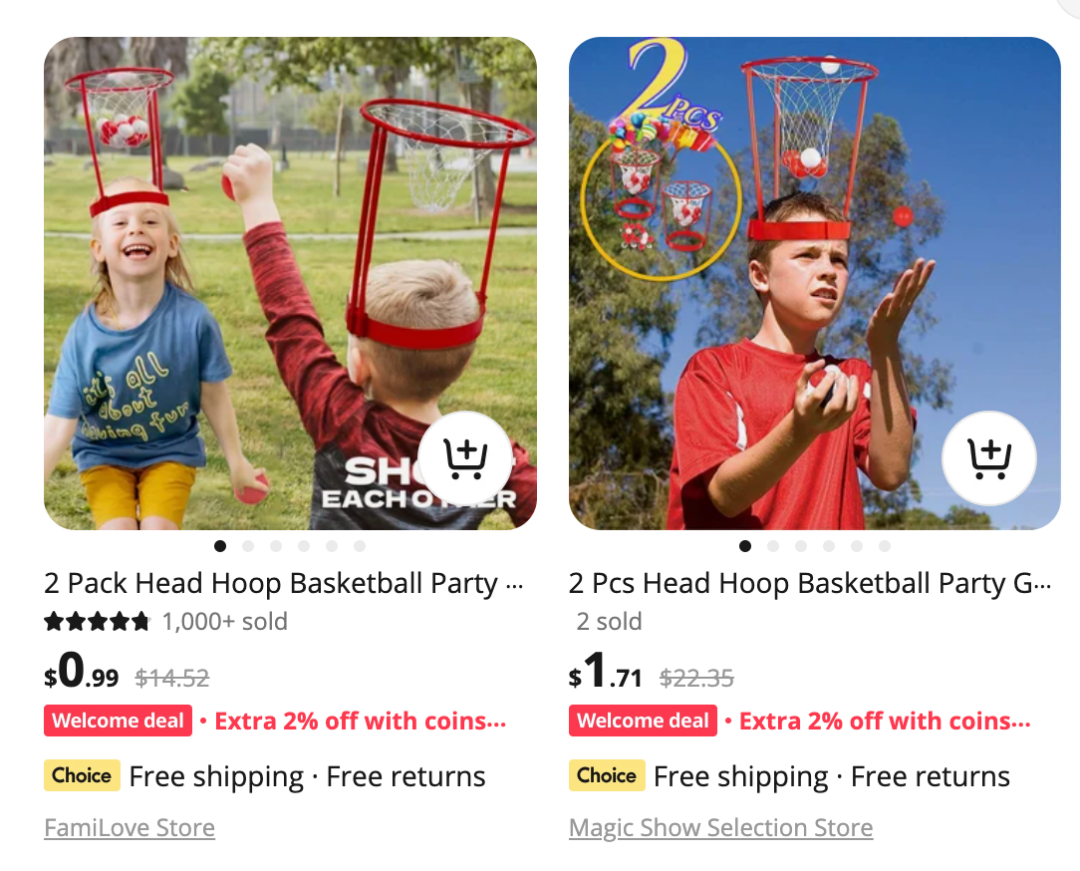Select second carousel dot on right product
This screenshot has height=871, width=1080.
tap(773, 546)
